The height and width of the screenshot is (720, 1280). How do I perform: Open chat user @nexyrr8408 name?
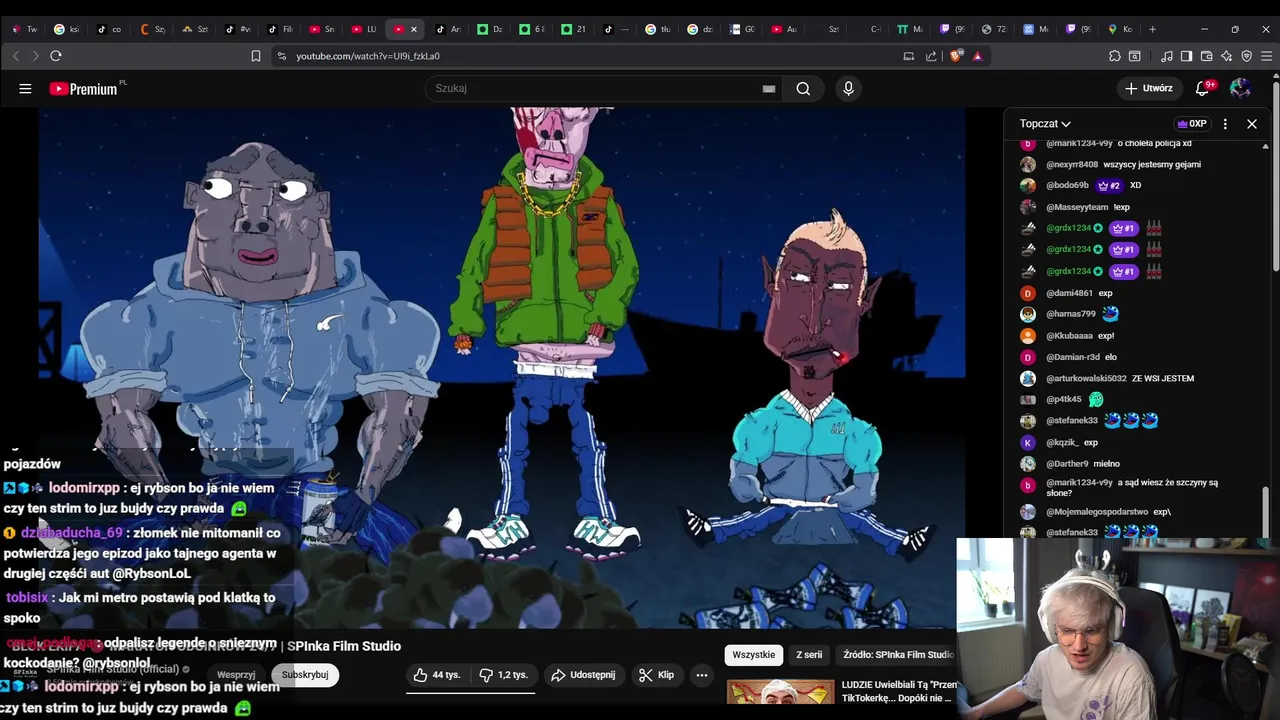point(1072,165)
